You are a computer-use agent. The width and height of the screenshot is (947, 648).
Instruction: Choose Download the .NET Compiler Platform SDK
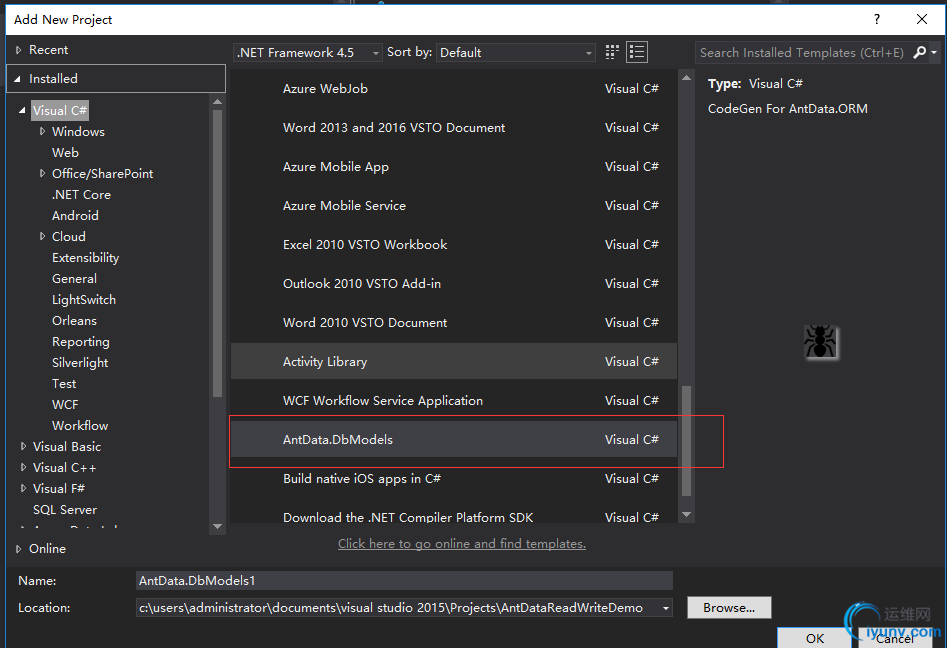pos(454,512)
